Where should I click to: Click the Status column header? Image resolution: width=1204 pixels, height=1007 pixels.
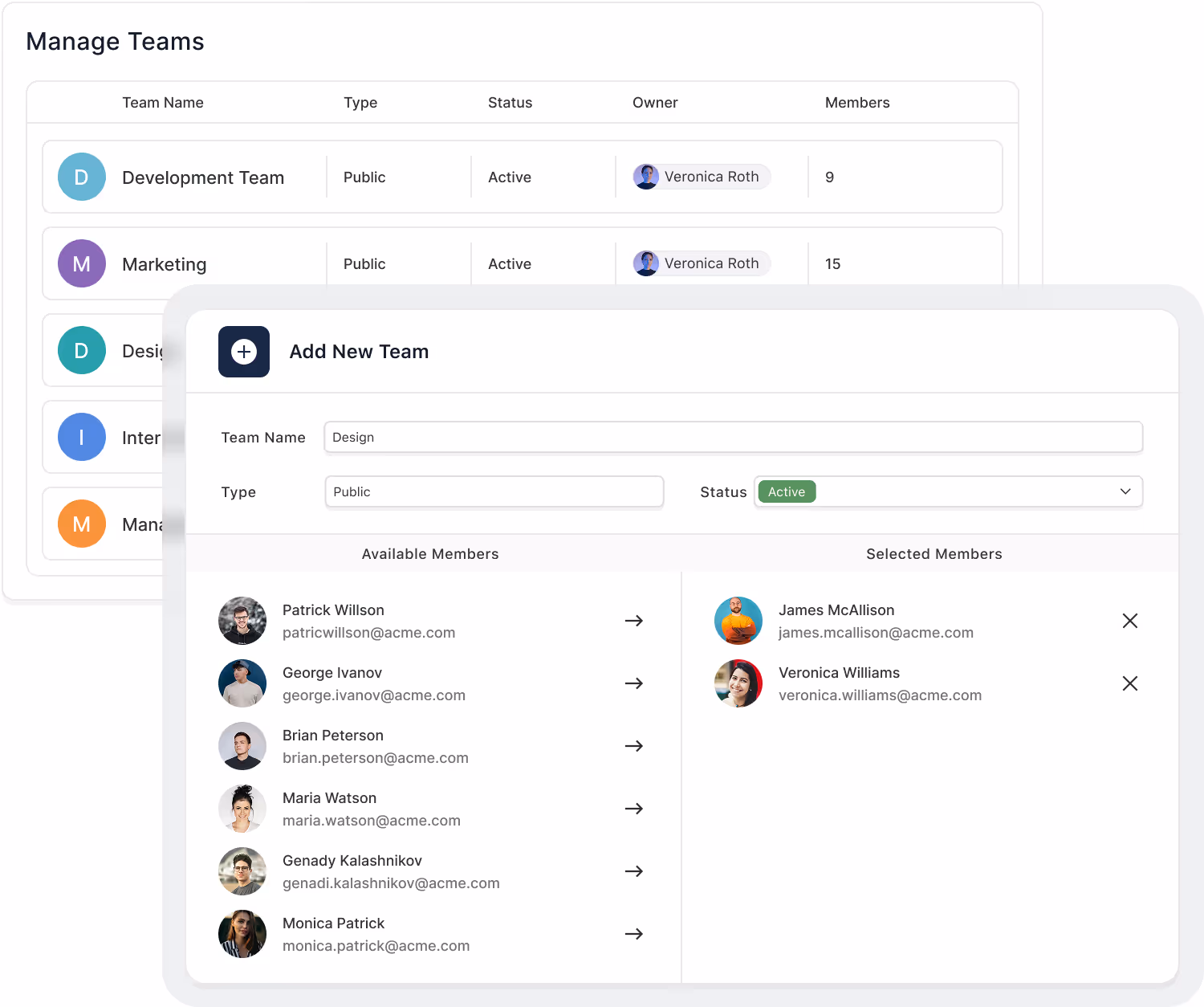[x=510, y=103]
